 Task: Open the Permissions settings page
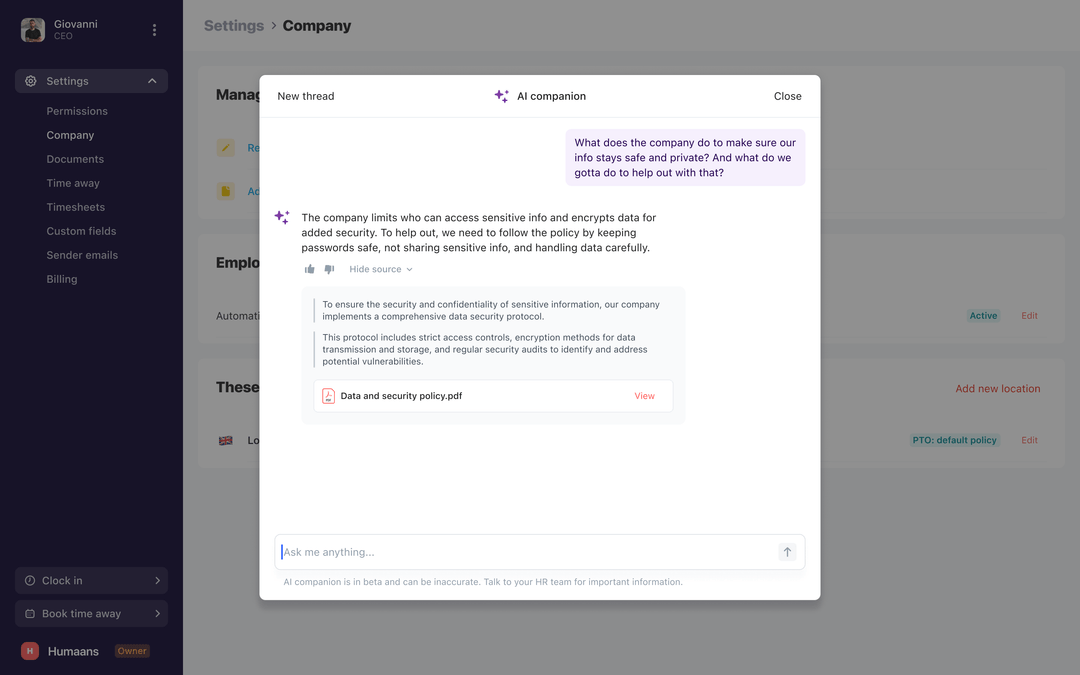(x=77, y=111)
